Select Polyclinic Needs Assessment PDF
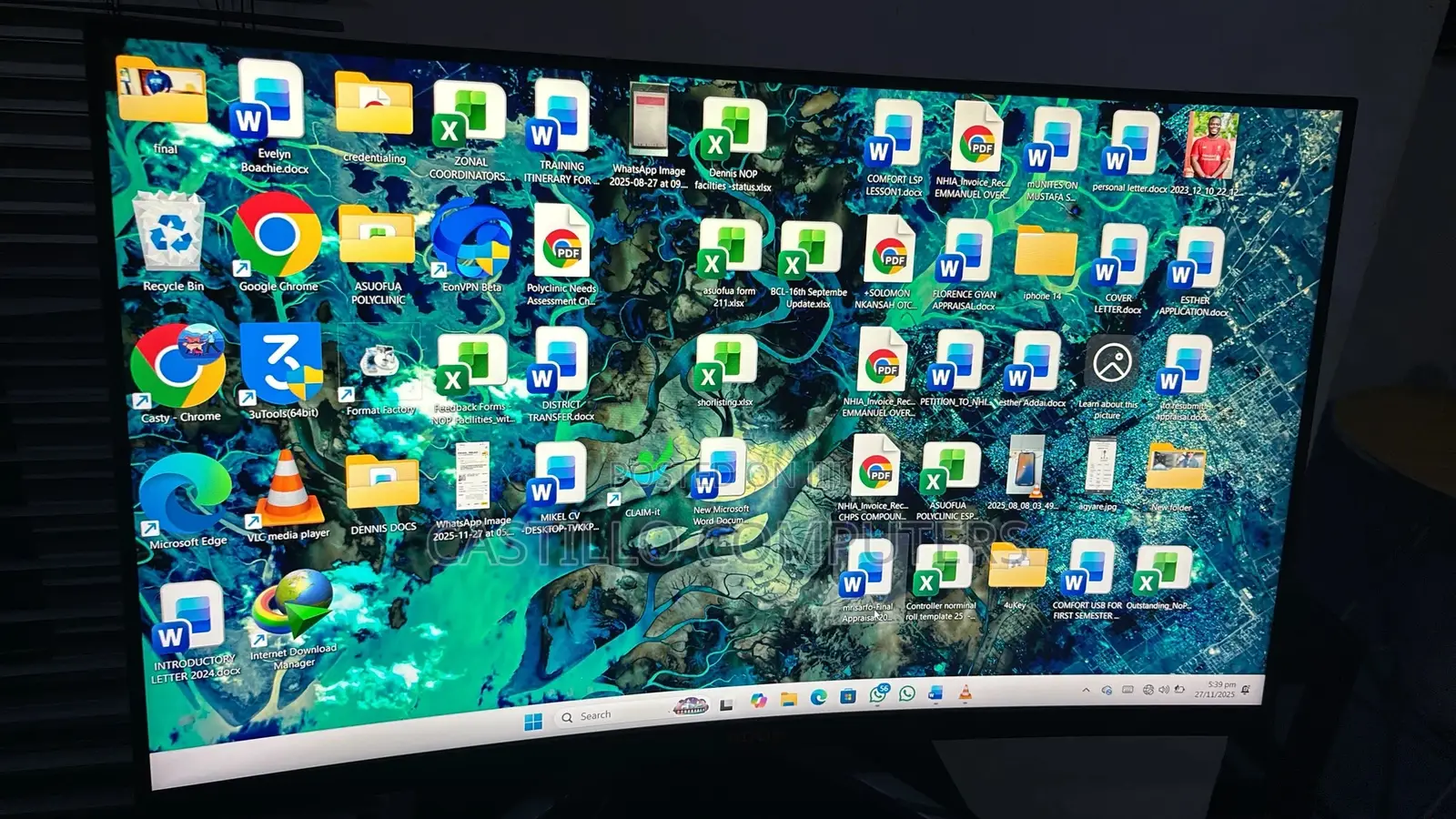This screenshot has width=1456, height=819. (561, 255)
